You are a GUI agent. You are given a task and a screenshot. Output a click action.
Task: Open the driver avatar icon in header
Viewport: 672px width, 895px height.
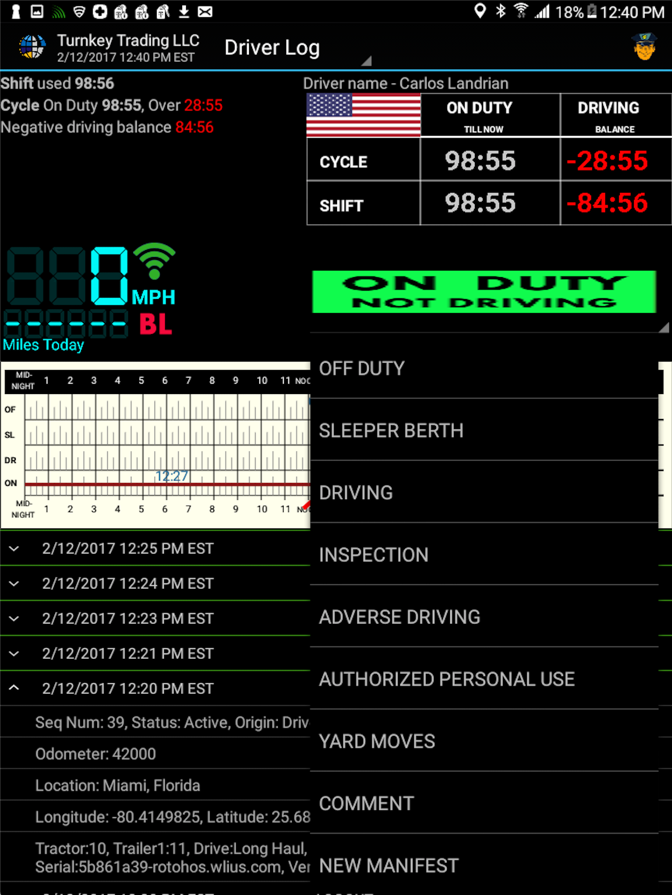coord(644,47)
